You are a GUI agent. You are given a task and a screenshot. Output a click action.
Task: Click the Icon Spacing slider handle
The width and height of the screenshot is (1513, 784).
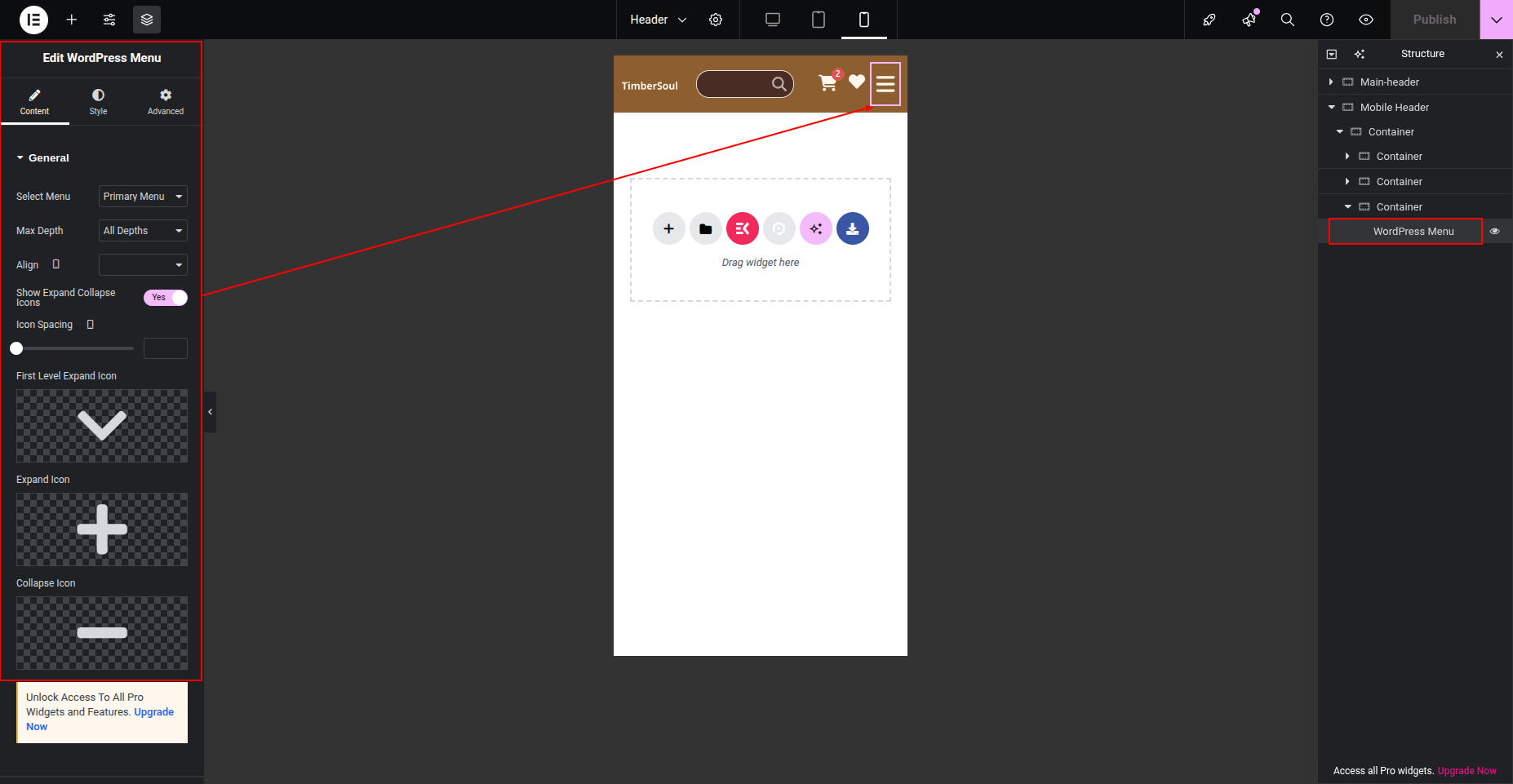click(16, 348)
